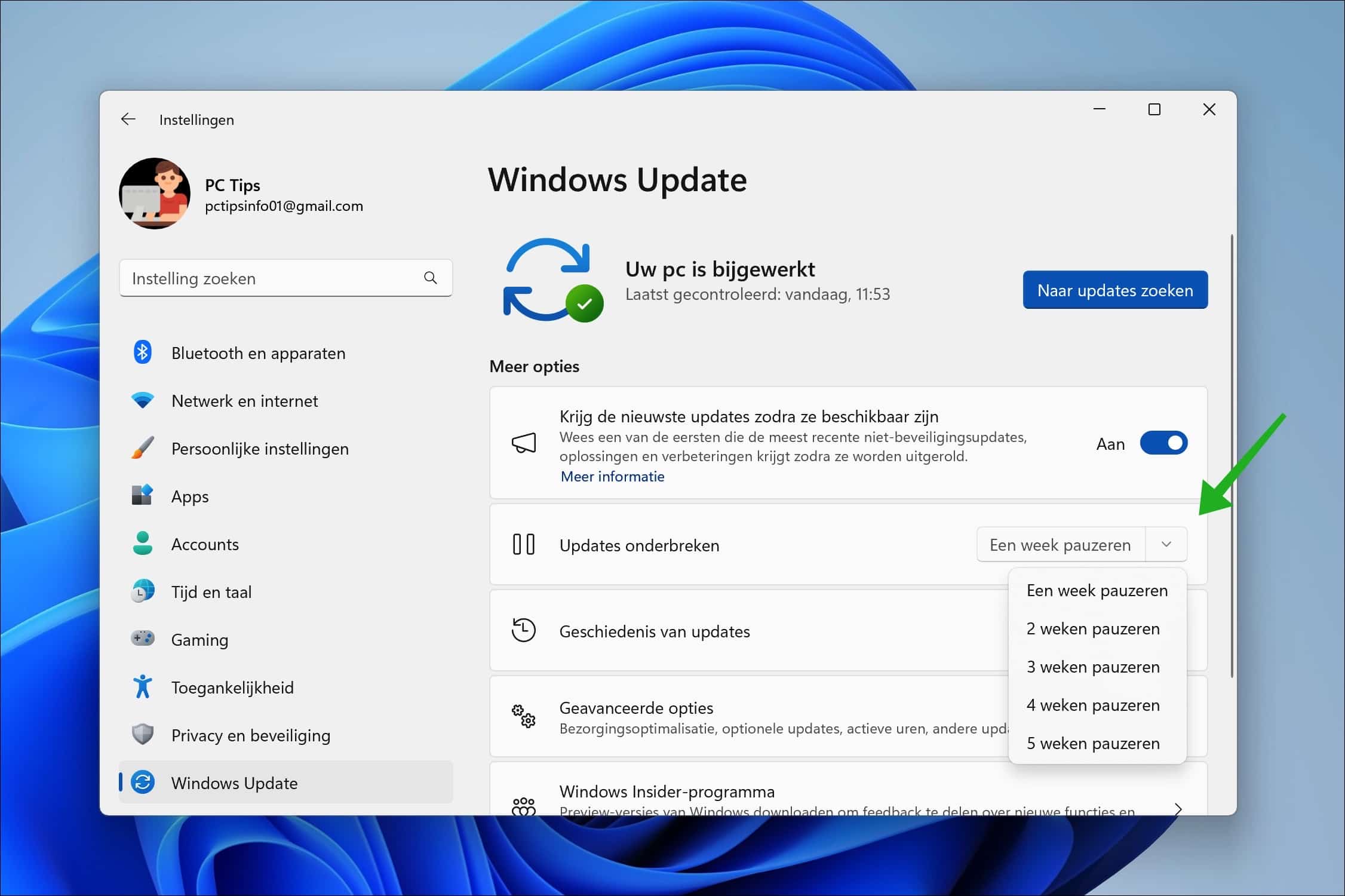The height and width of the screenshot is (896, 1345).
Task: Close the Instellingen window
Action: click(x=1209, y=109)
